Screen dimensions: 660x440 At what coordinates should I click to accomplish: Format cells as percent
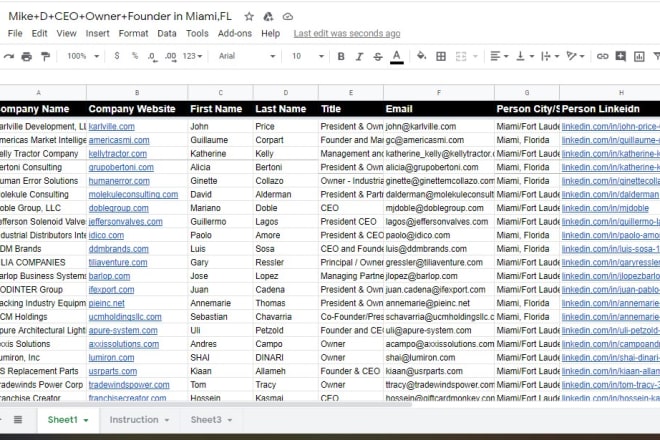pyautogui.click(x=135, y=56)
